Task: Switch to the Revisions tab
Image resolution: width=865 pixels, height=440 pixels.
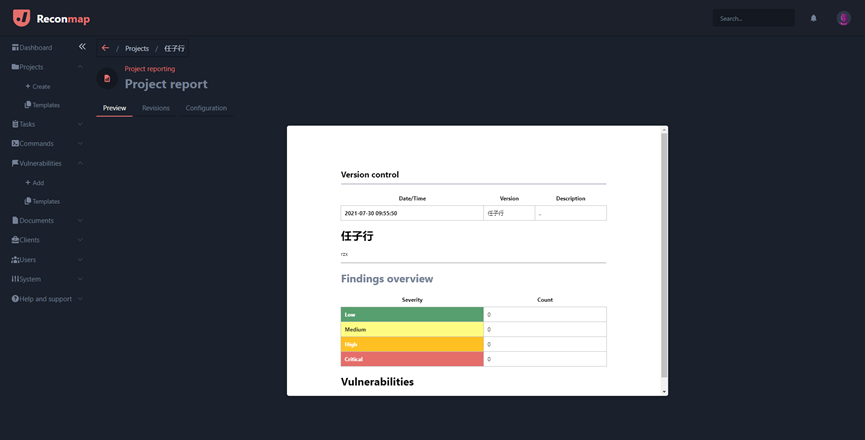Action: tap(156, 108)
